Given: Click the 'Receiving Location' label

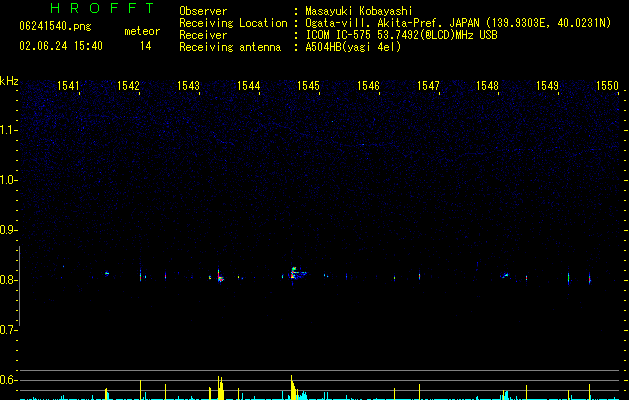Looking at the screenshot, I should (x=233, y=23).
